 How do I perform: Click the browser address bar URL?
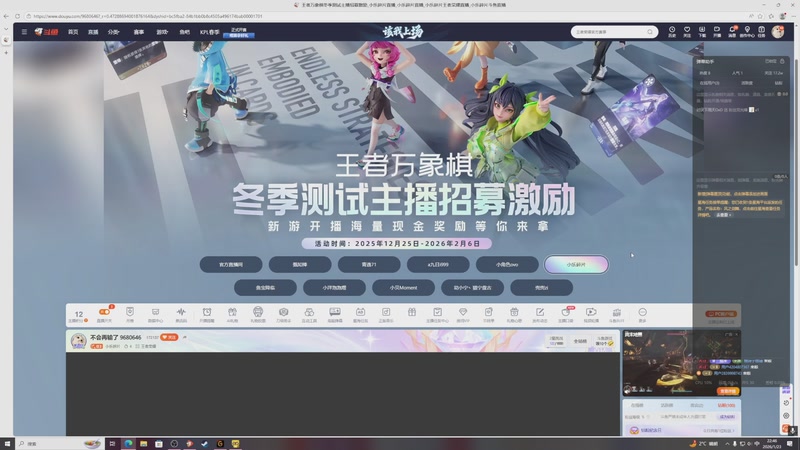(148, 16)
